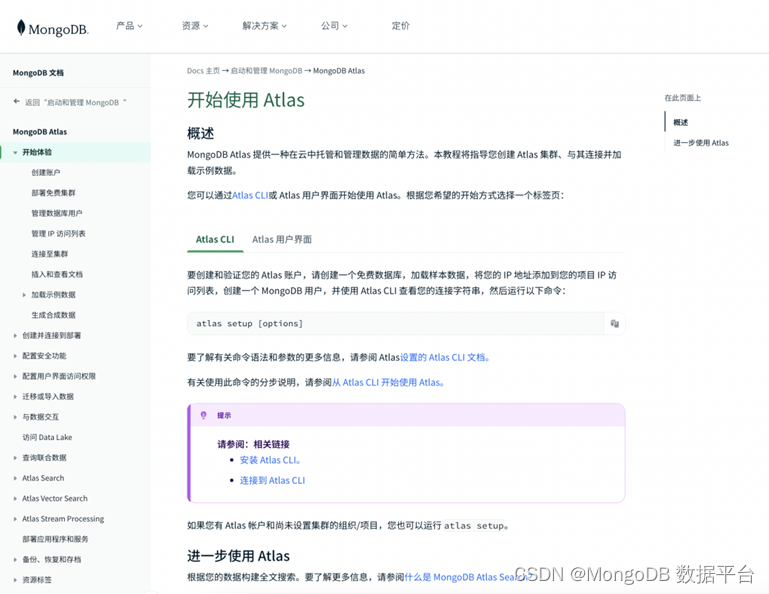Click the 开始使用 Atlas page title

coord(246,100)
